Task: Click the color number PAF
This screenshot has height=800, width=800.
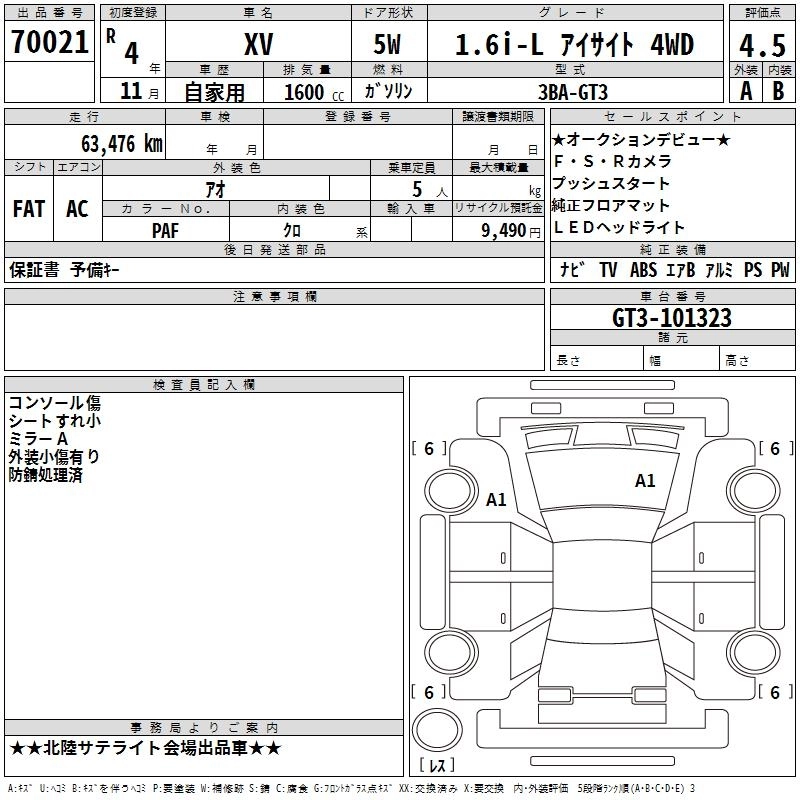Action: 165,231
